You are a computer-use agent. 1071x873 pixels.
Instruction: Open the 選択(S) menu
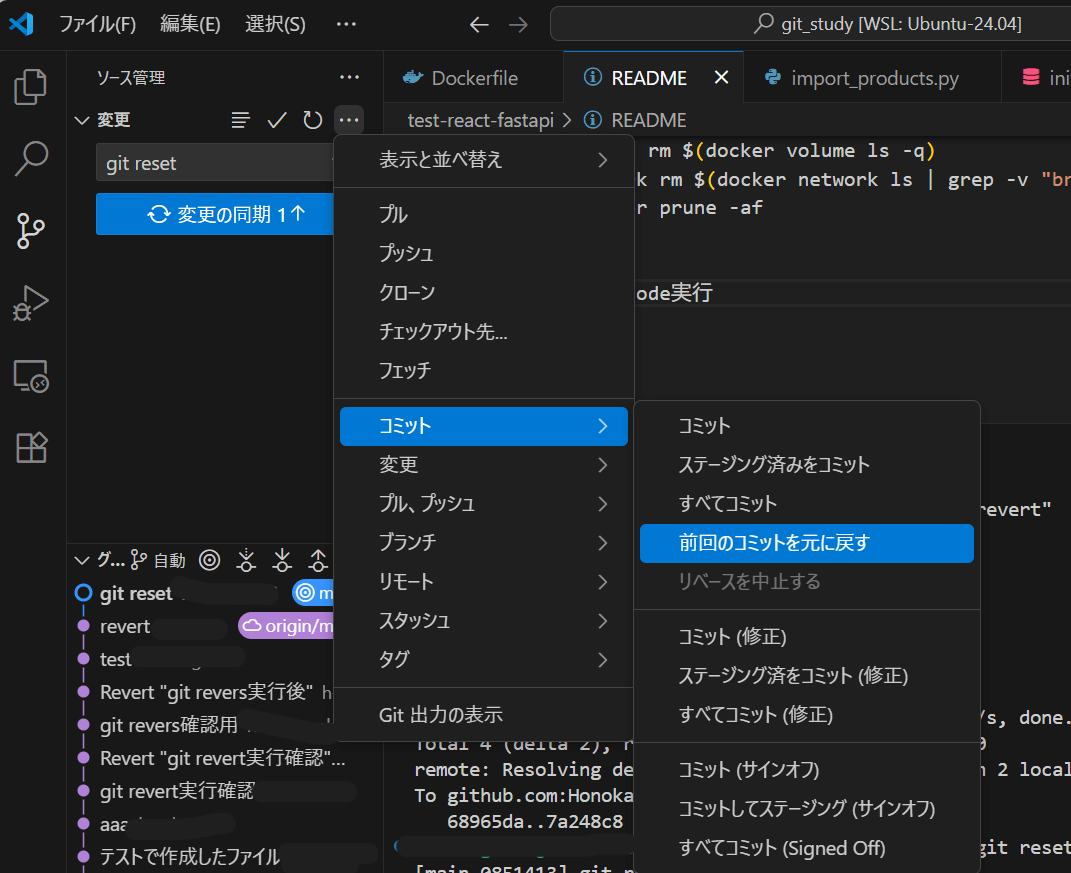click(x=275, y=25)
